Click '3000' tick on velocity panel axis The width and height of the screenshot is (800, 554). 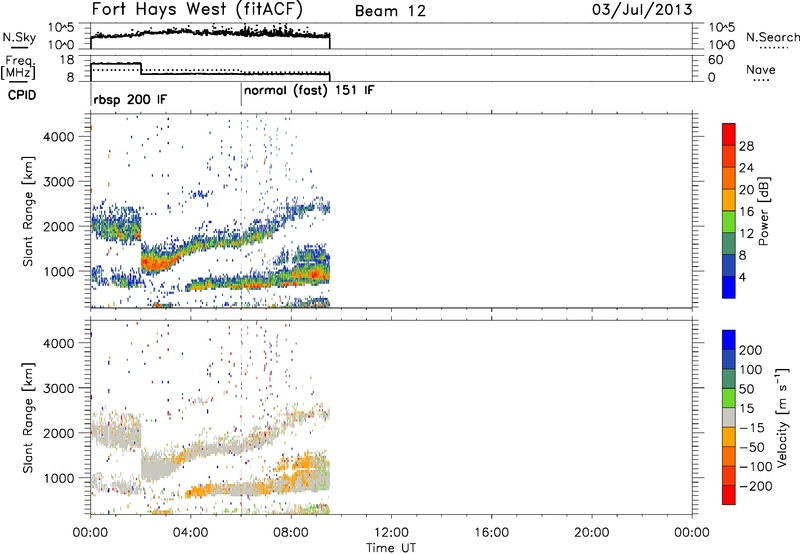tap(59, 388)
